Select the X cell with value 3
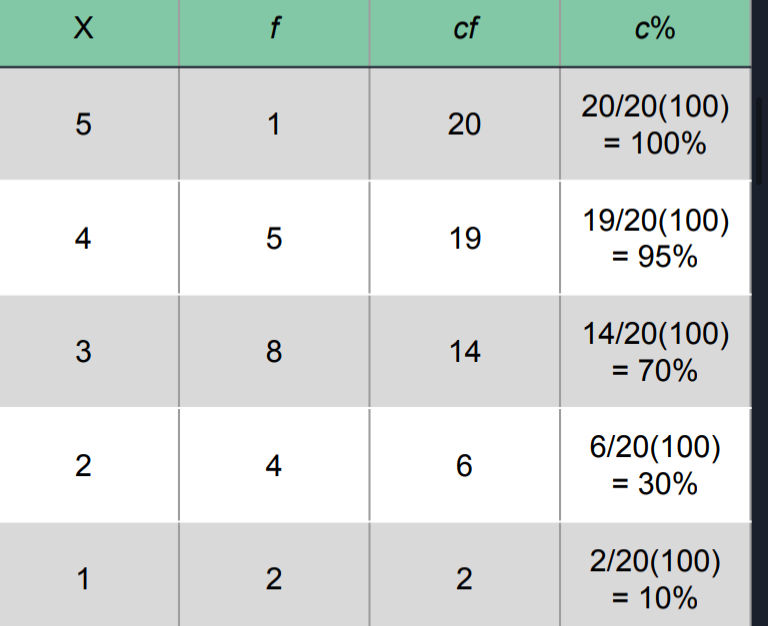The height and width of the screenshot is (626, 768). tap(84, 352)
